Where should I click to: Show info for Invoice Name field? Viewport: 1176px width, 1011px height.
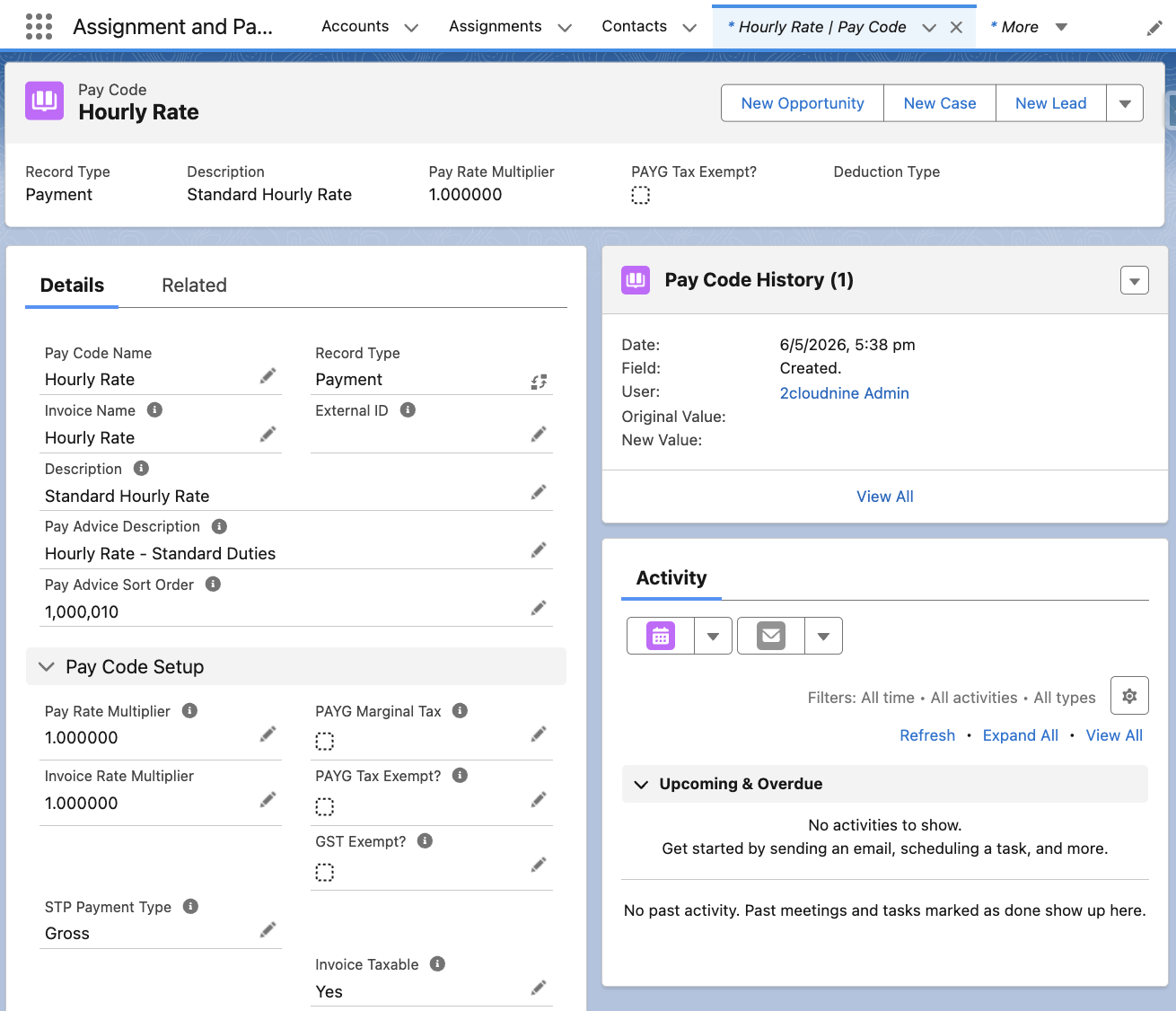[154, 409]
